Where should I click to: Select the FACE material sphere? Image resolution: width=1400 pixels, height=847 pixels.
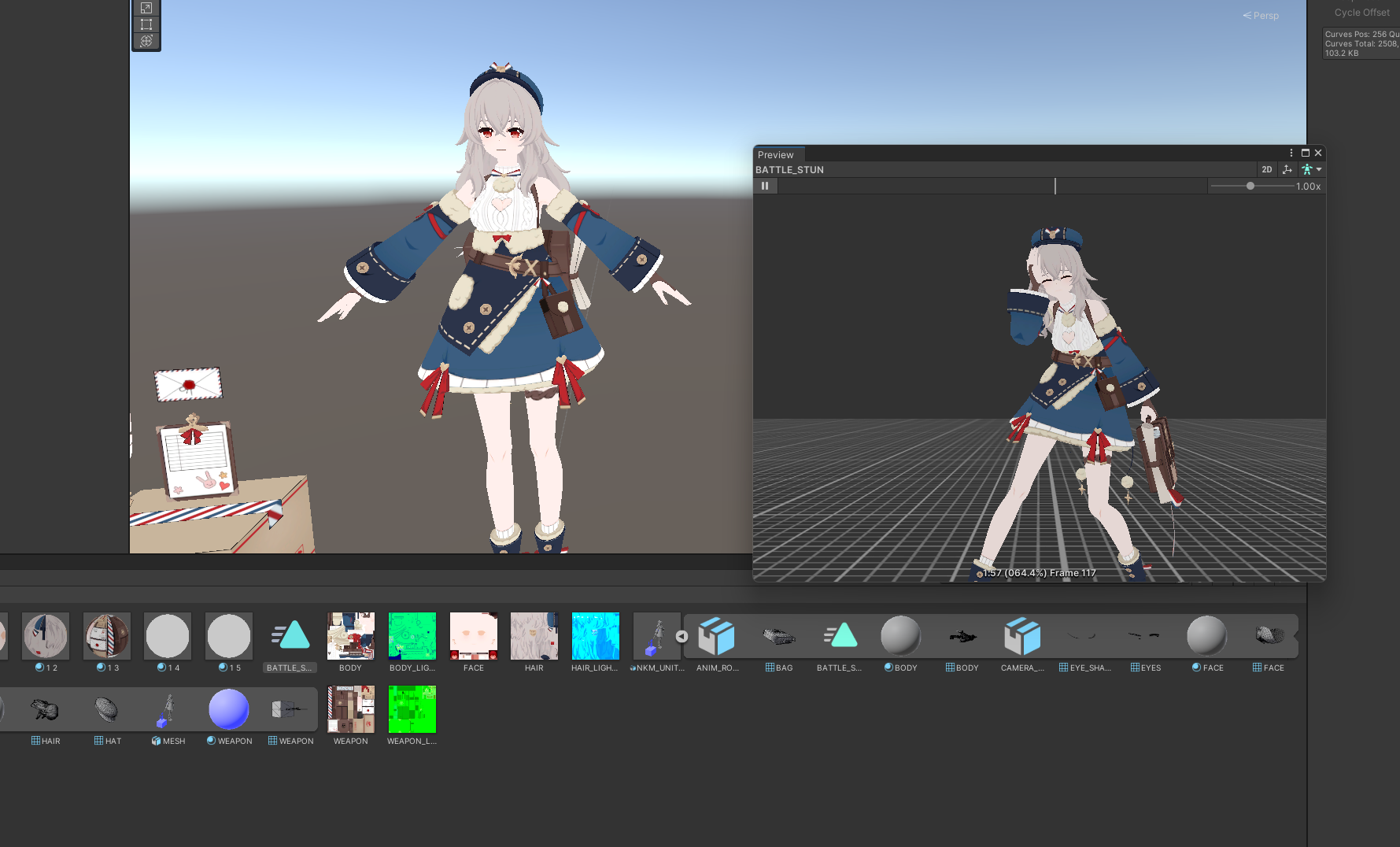[1206, 636]
